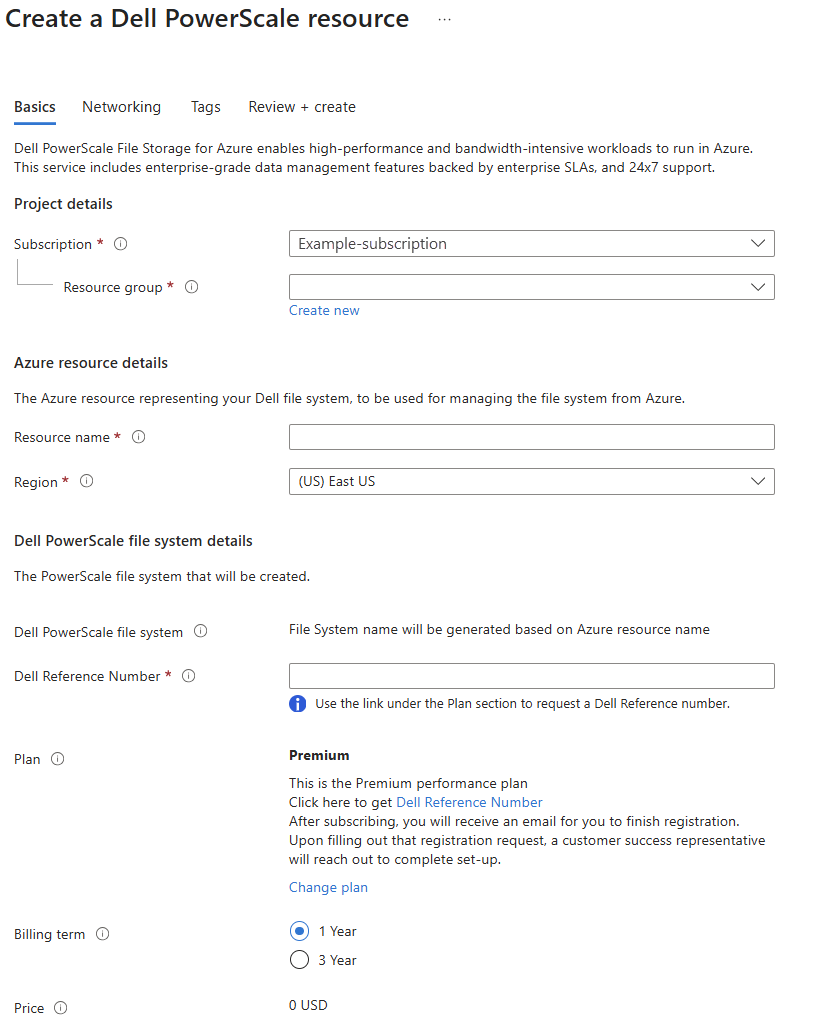Click inside the Resource name field
This screenshot has height=1035, width=813.
tap(531, 437)
